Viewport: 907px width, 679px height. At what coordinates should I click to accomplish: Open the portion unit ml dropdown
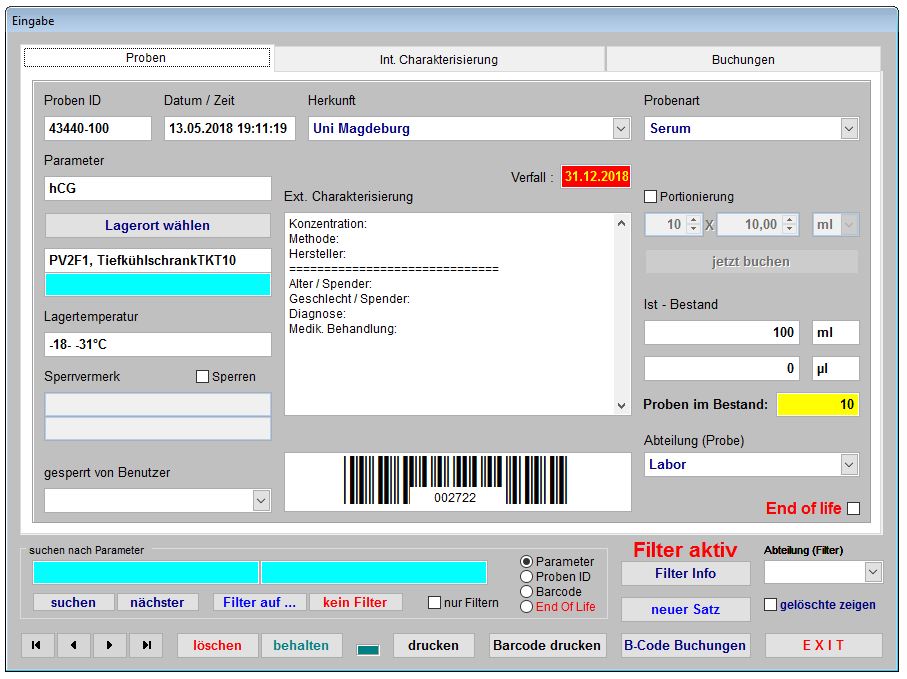point(849,224)
